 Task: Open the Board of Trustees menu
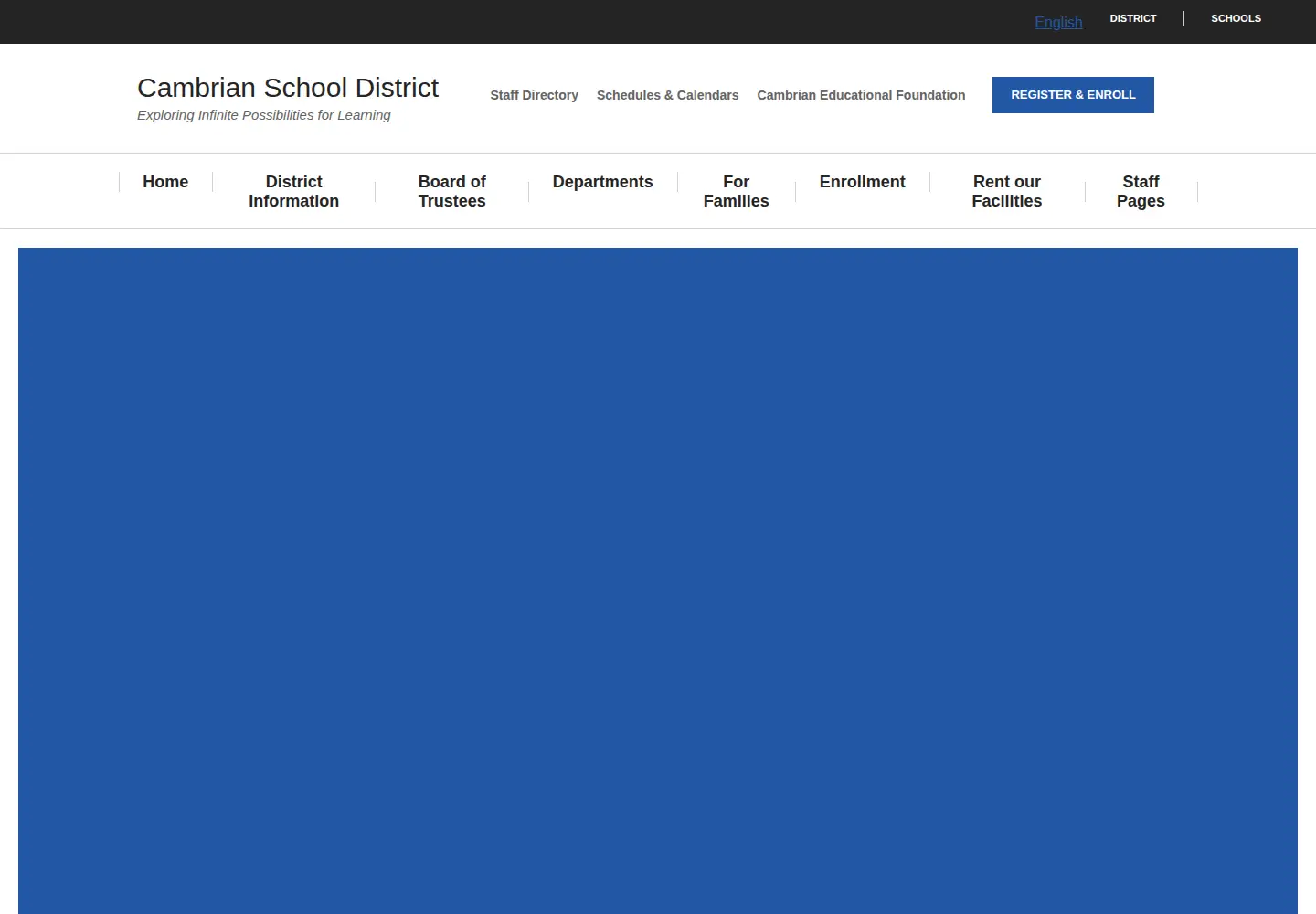(x=452, y=191)
